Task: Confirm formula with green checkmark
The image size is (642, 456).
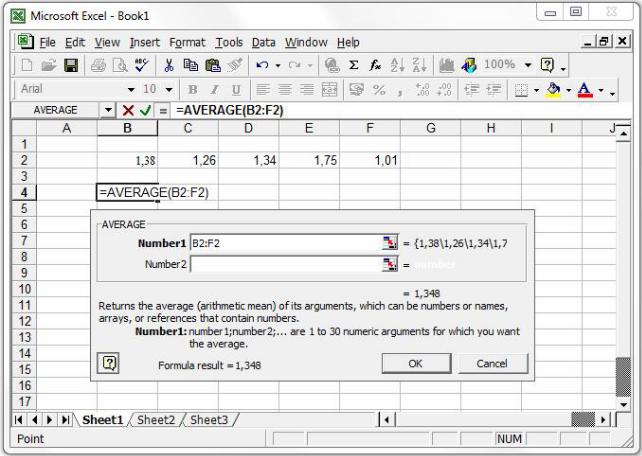Action: click(145, 110)
